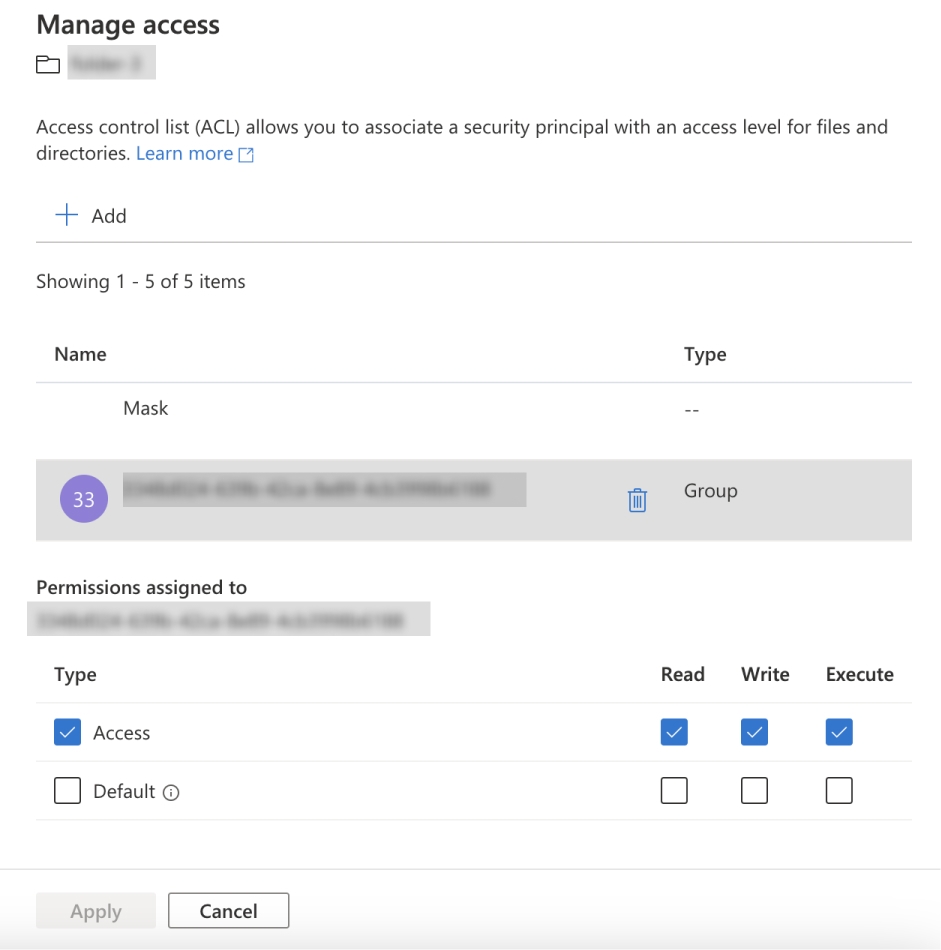
Task: Click the plus Add button
Action: point(91,216)
